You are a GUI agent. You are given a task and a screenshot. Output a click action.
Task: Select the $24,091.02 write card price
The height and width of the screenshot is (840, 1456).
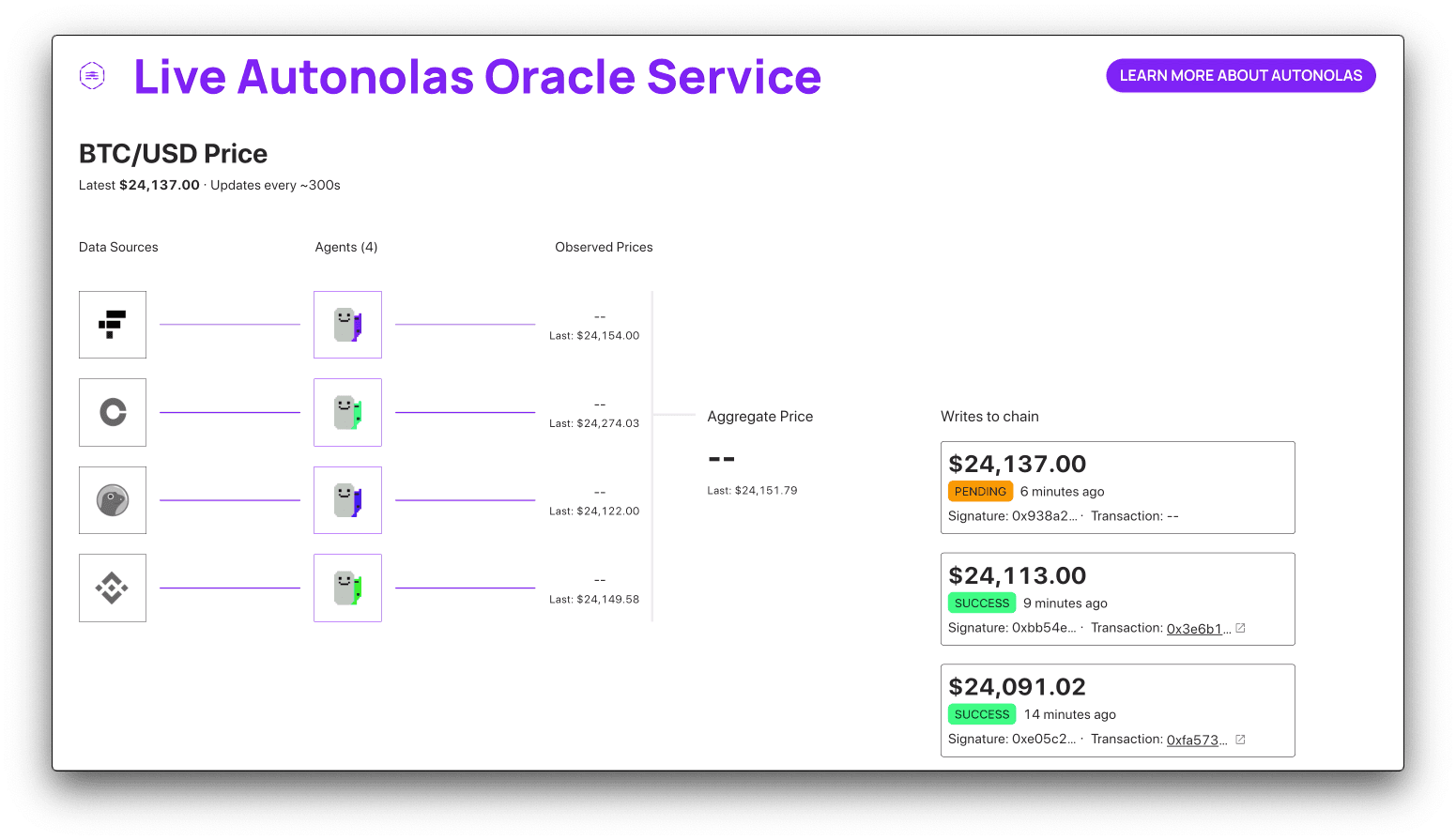tap(1017, 687)
